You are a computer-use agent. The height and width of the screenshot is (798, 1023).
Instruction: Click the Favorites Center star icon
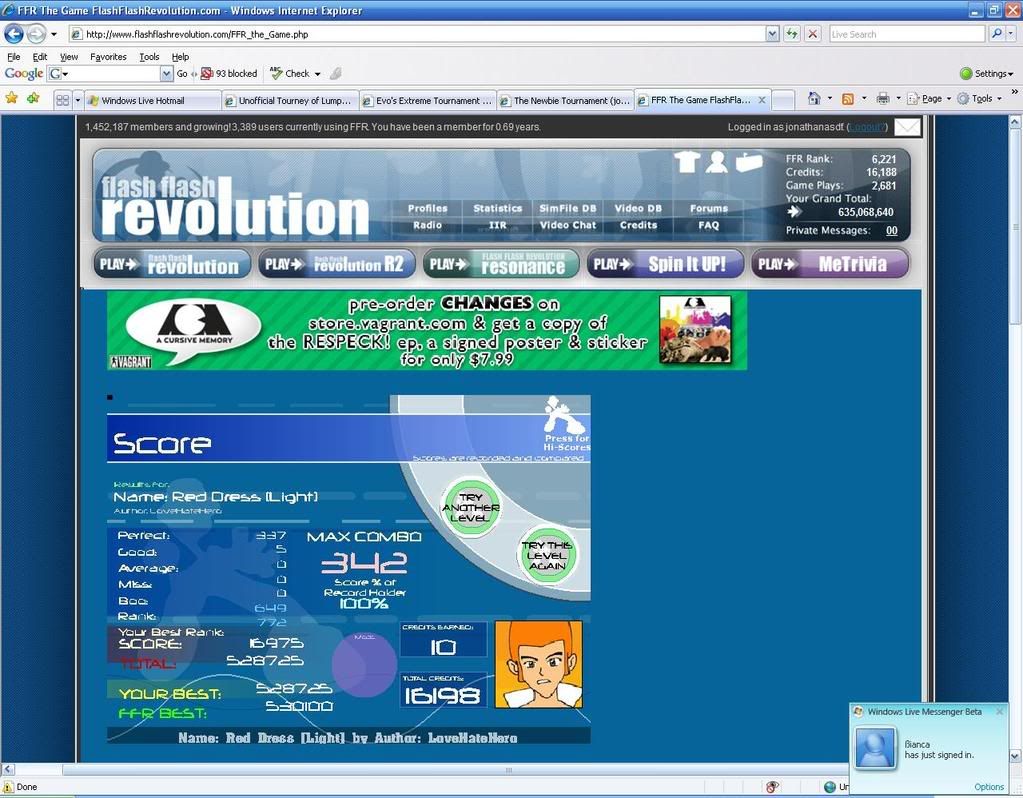[12, 99]
